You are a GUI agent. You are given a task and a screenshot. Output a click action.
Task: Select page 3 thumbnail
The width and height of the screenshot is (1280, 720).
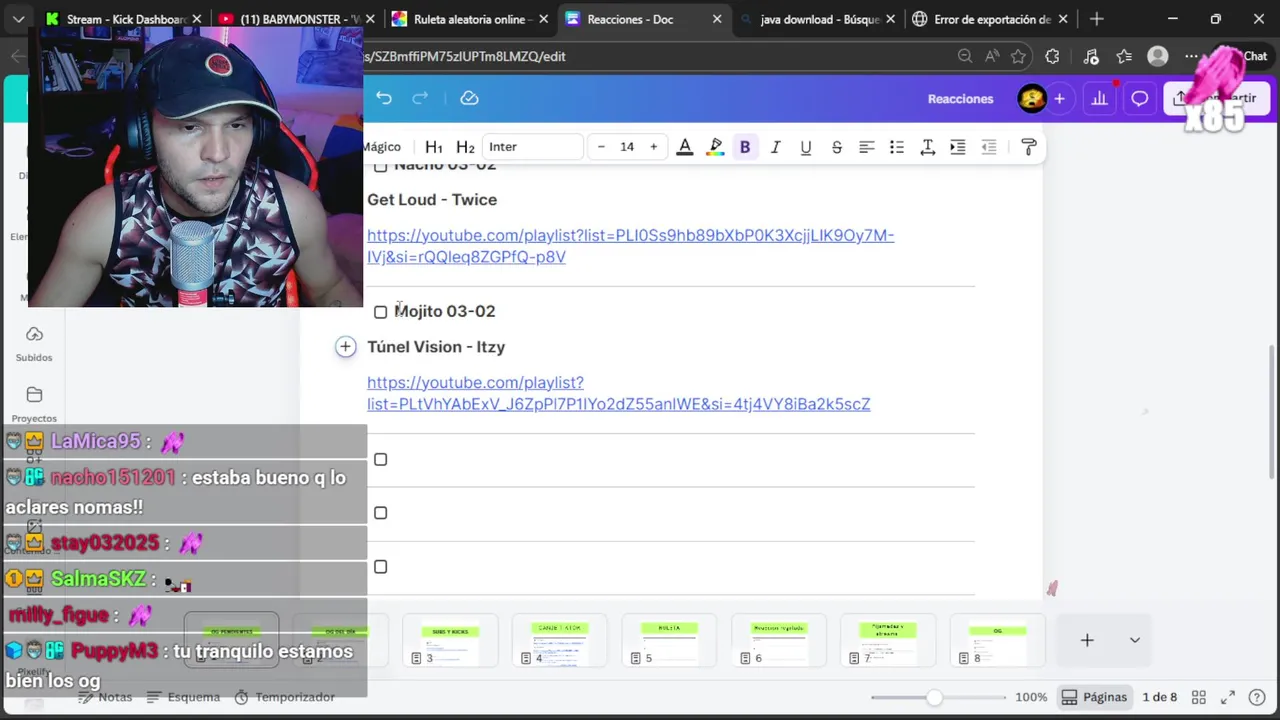point(450,640)
